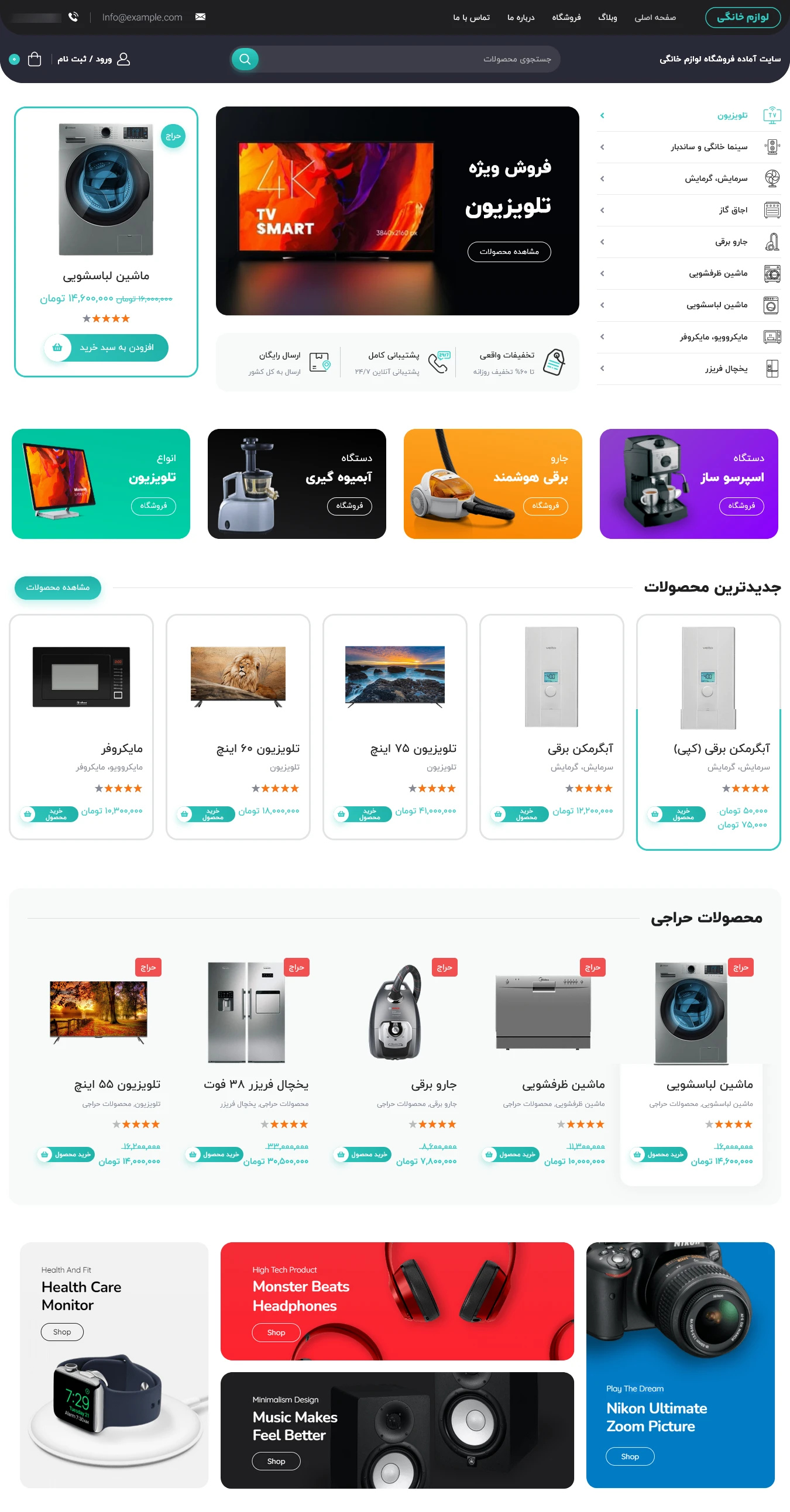Open the shopping cart bag icon
The height and width of the screenshot is (1512, 790).
35,59
